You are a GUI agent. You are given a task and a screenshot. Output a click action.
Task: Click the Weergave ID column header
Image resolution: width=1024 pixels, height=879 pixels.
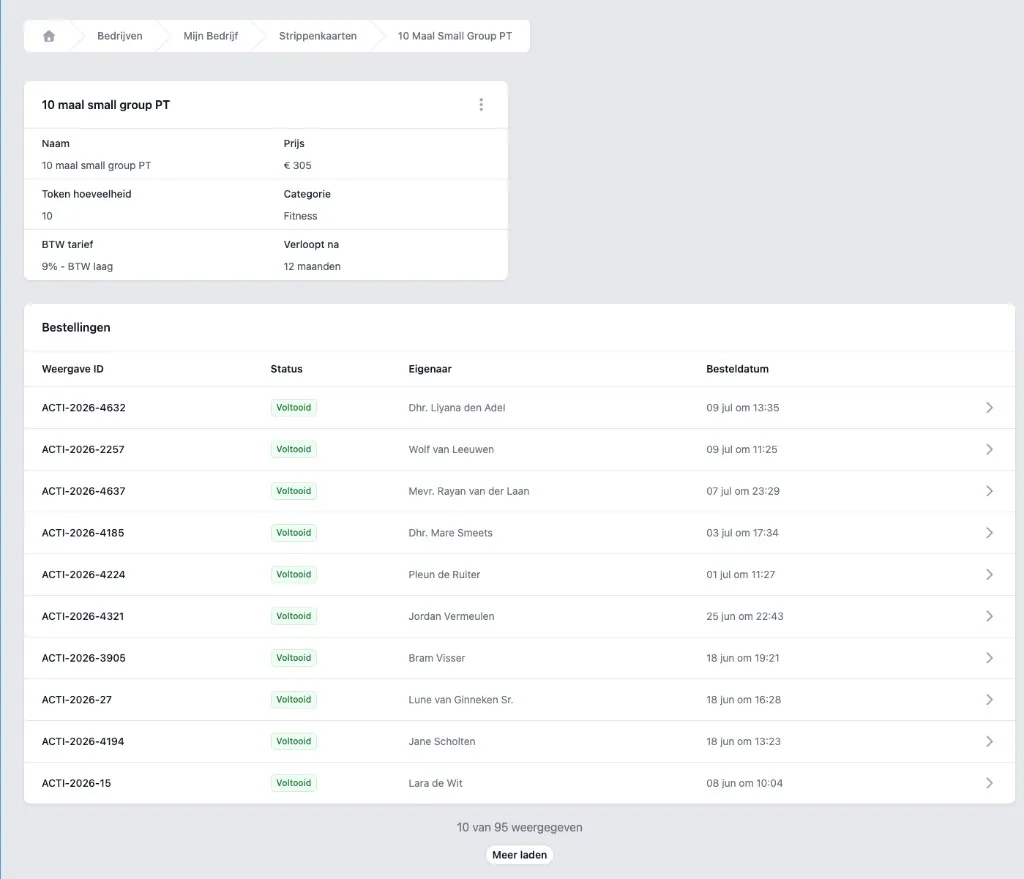72,369
